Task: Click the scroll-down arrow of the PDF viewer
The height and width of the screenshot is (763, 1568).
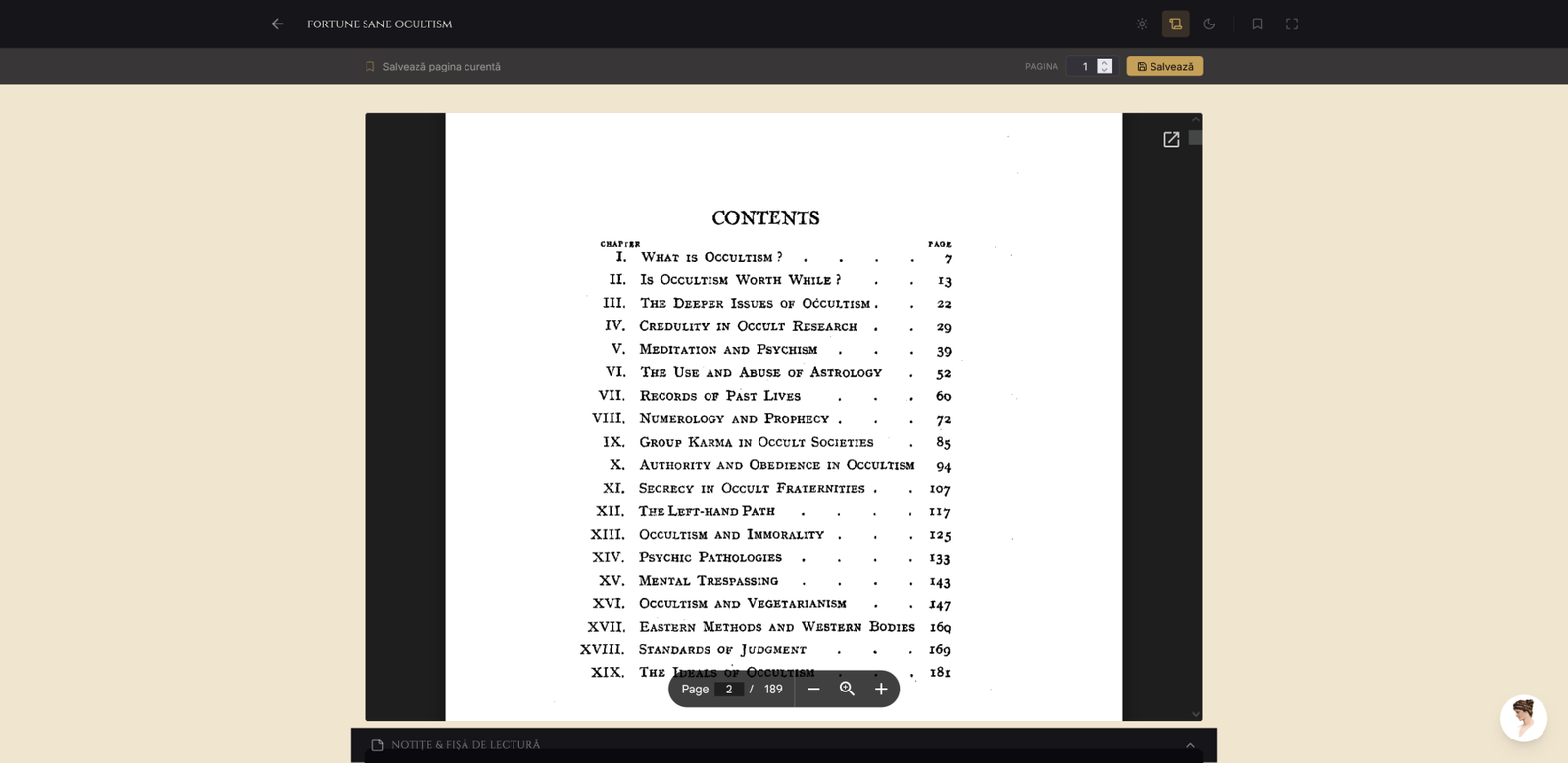Action: point(1196,714)
